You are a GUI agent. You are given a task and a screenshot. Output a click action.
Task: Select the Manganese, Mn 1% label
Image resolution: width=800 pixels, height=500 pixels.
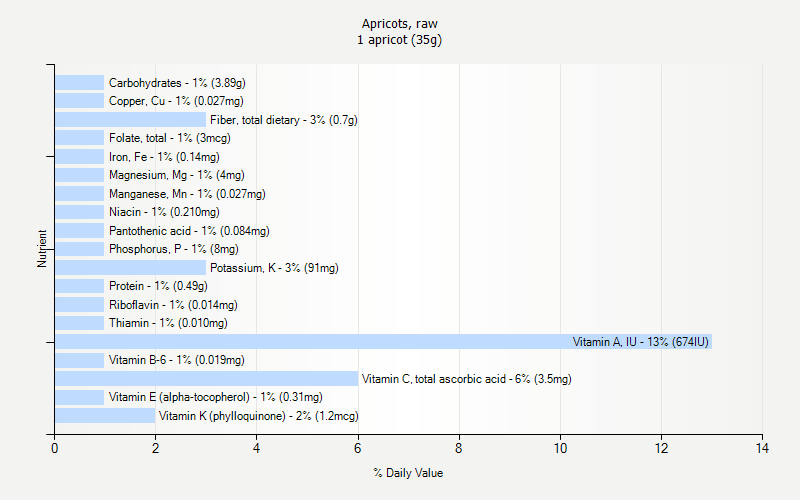187,194
